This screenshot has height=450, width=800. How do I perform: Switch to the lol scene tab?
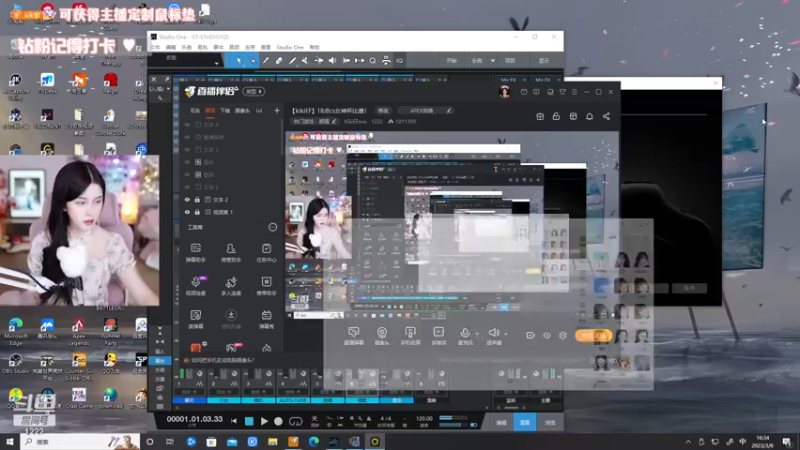point(259,110)
